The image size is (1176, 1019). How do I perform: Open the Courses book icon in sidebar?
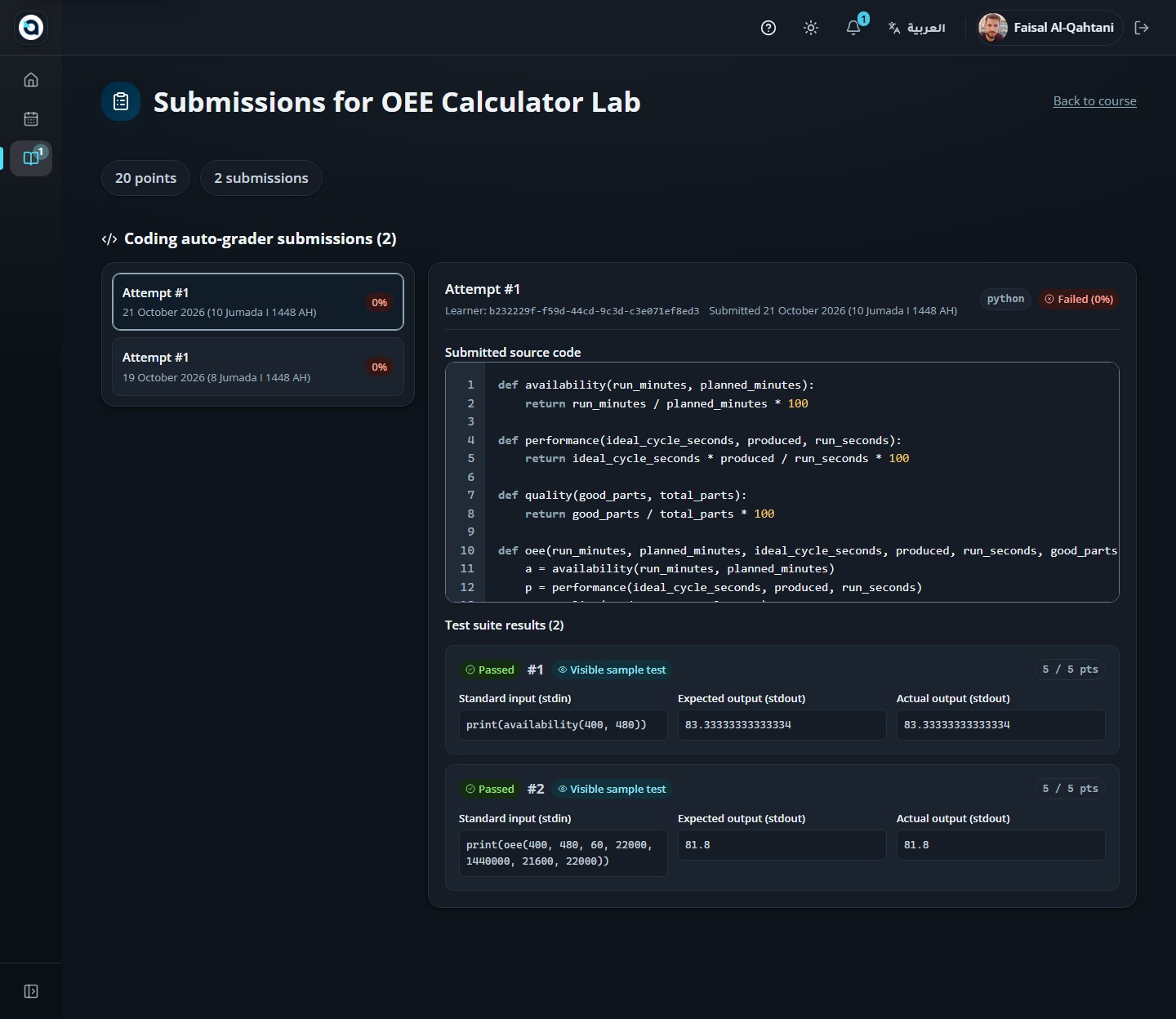pyautogui.click(x=31, y=158)
